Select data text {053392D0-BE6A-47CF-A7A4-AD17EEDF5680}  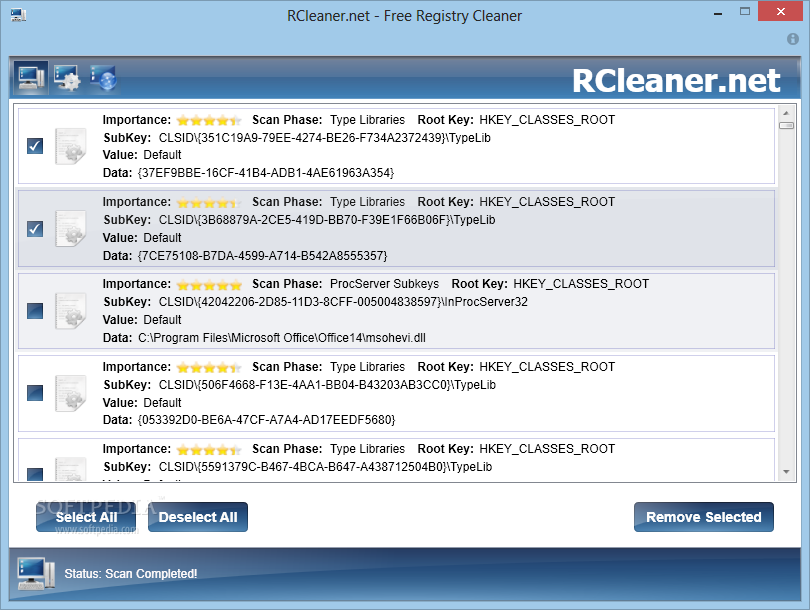[x=267, y=420]
